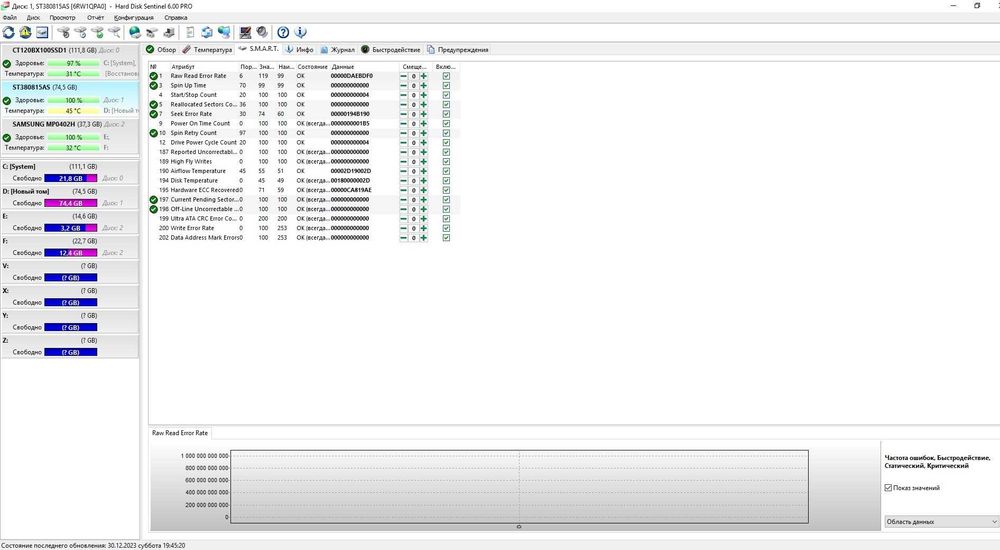The height and width of the screenshot is (550, 1000).
Task: Click offset value field for Raw Read Error Rate
Action: 413,76
